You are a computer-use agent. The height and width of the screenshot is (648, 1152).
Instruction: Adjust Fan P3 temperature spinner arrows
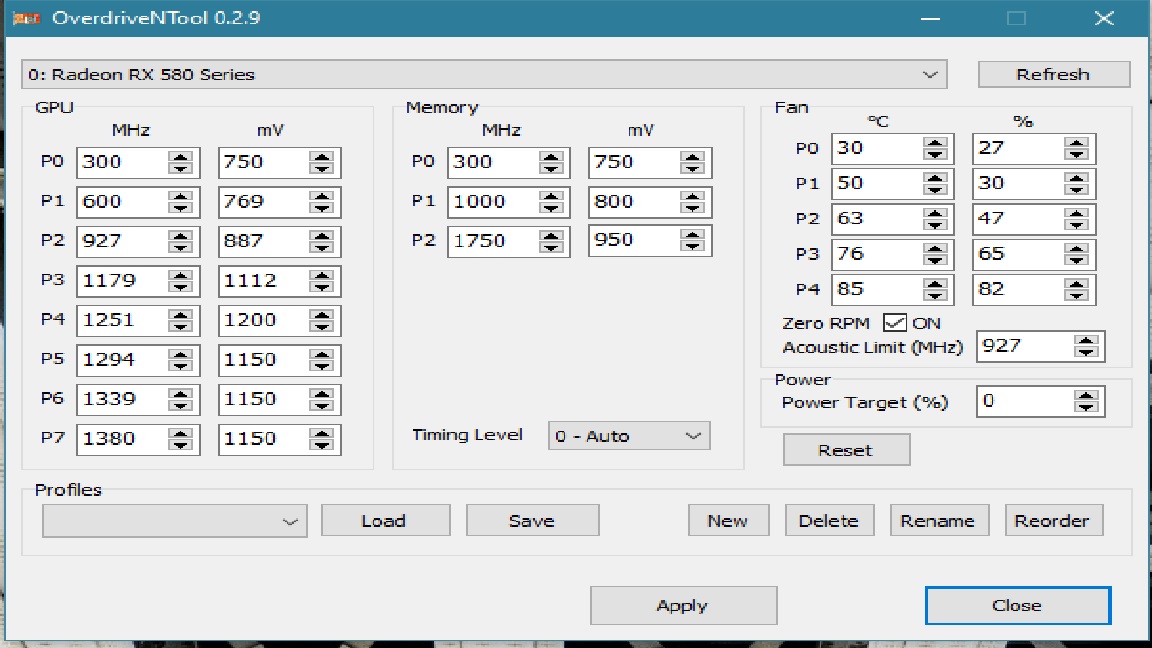(935, 254)
